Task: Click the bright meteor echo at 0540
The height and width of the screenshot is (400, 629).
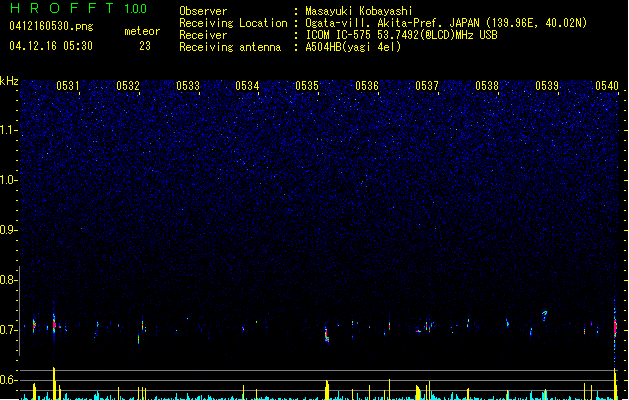Action: coord(615,327)
